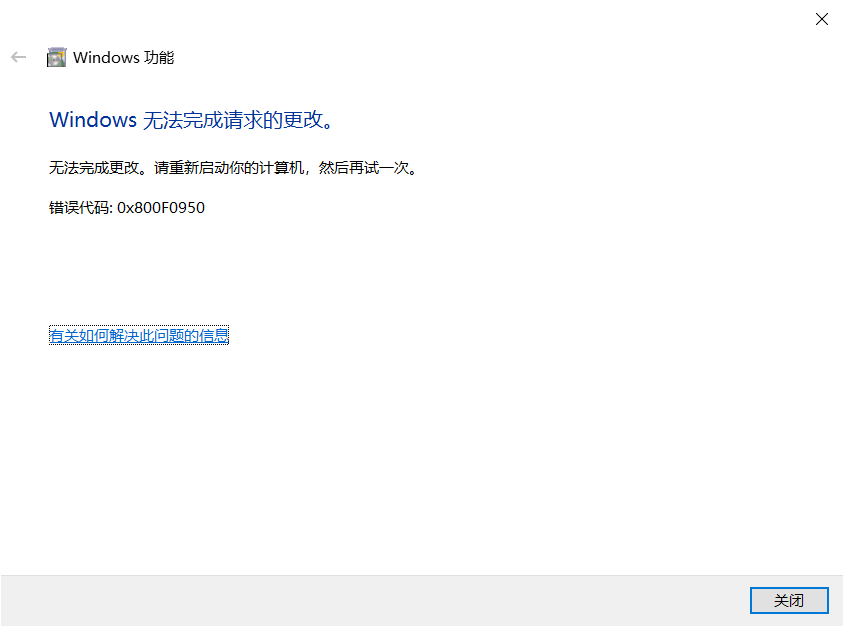Viewport: 844px width, 627px height.
Task: Click the 关闭 button
Action: click(x=789, y=600)
